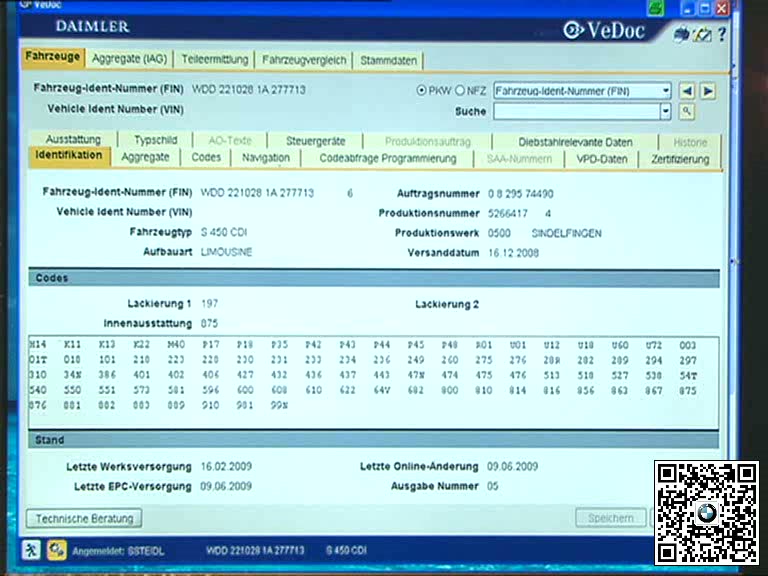This screenshot has height=576, width=768.
Task: Open settings via the yellow gear icon
Action: (x=57, y=550)
